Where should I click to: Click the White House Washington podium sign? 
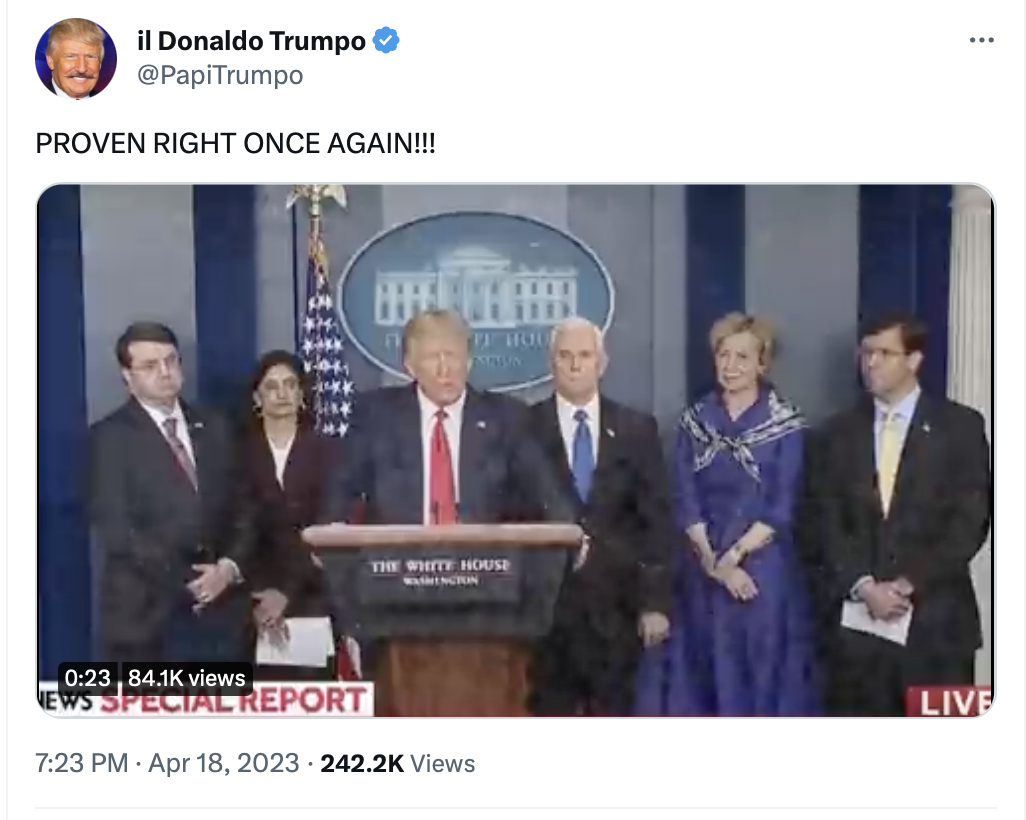pyautogui.click(x=440, y=571)
